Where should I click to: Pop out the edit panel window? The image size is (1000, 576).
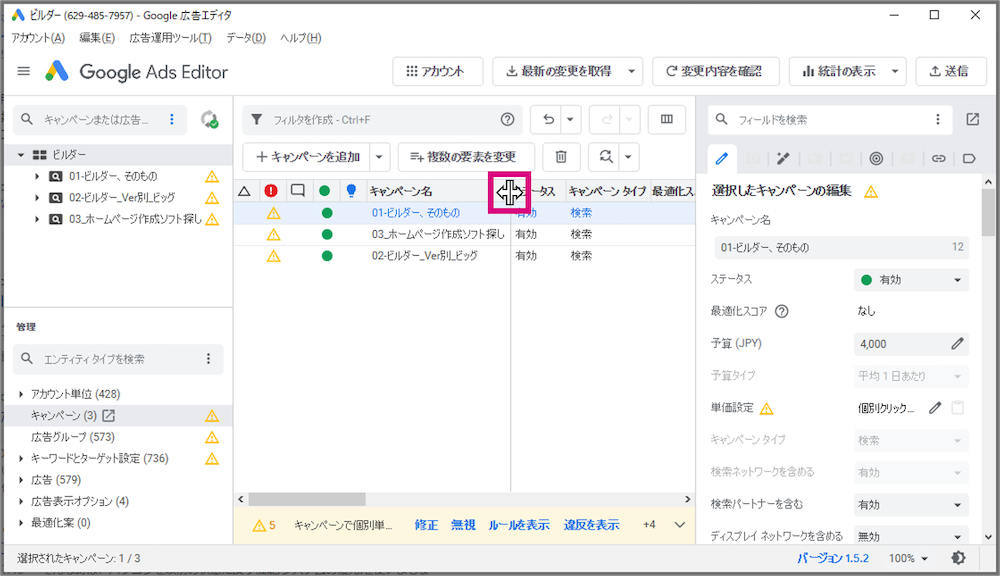(x=973, y=119)
